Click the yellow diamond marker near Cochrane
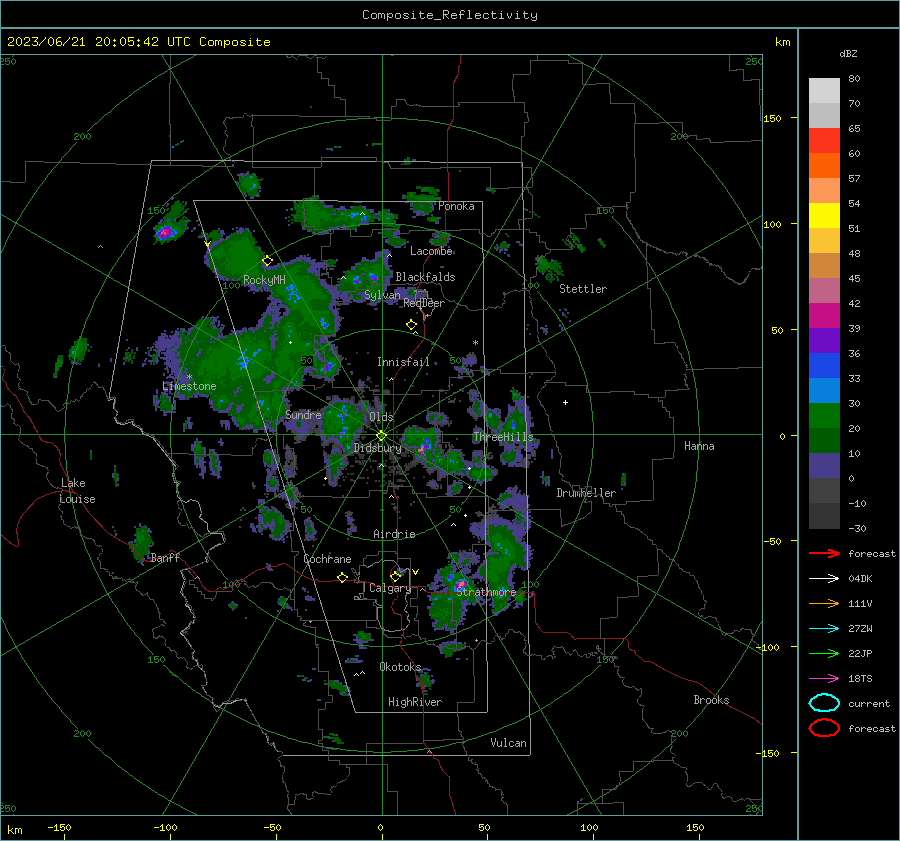The image size is (900, 841). point(343,578)
